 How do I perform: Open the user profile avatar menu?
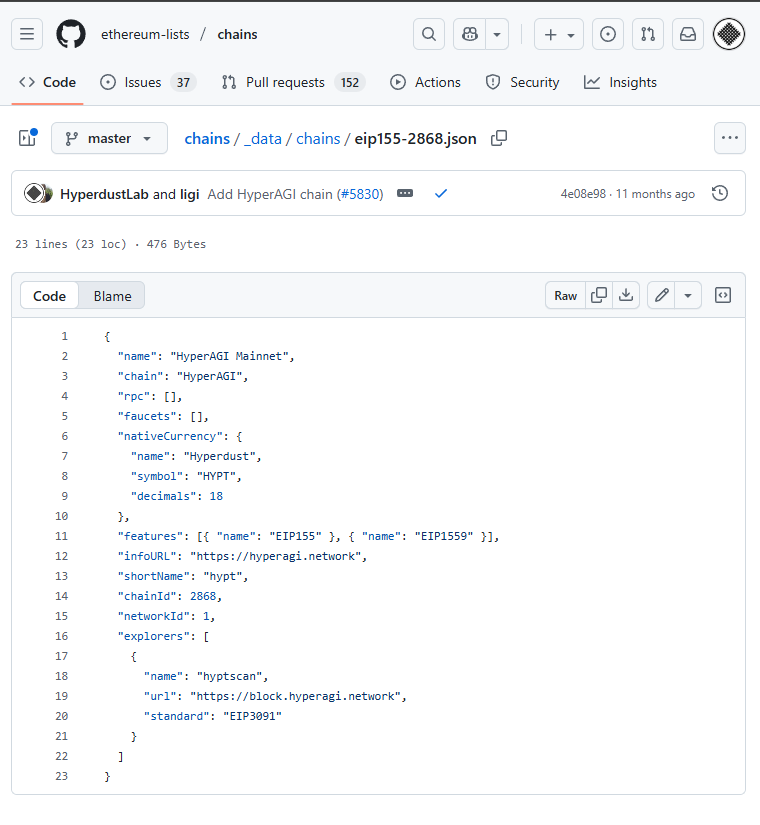pos(729,34)
